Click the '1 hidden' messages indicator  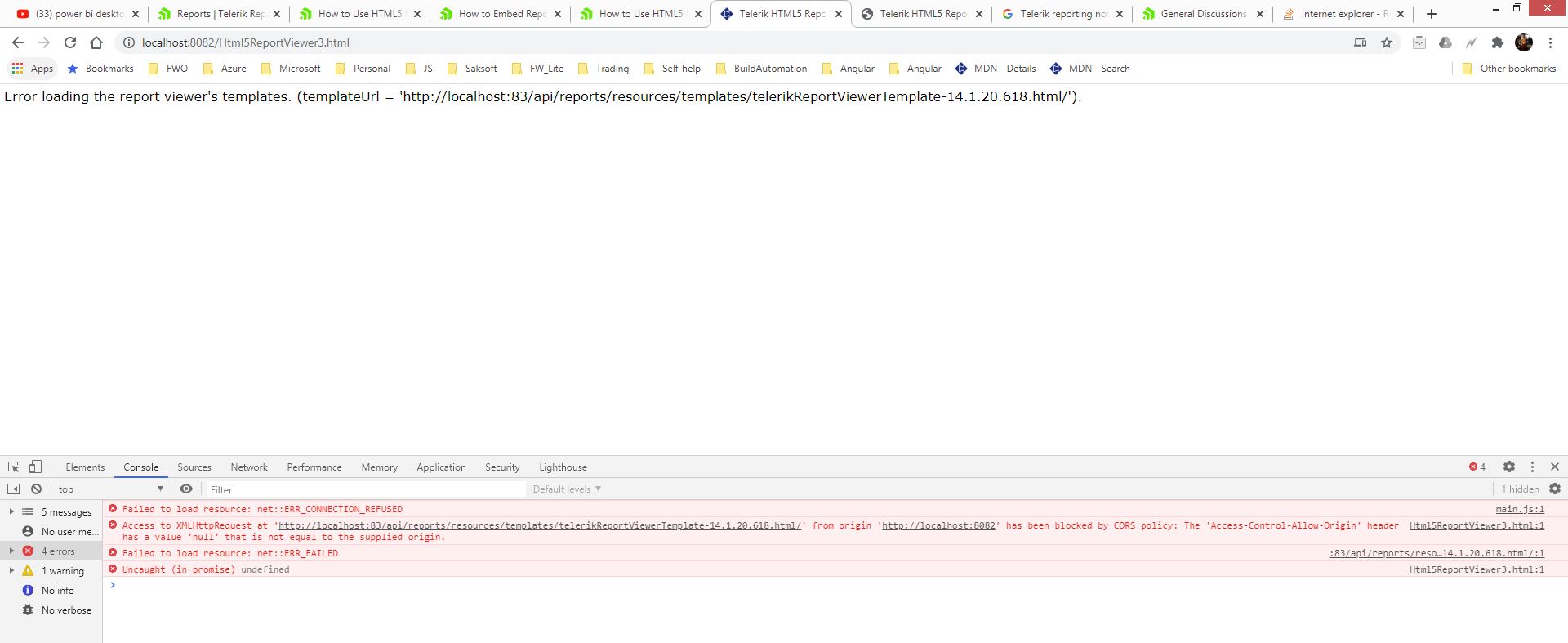point(1520,489)
